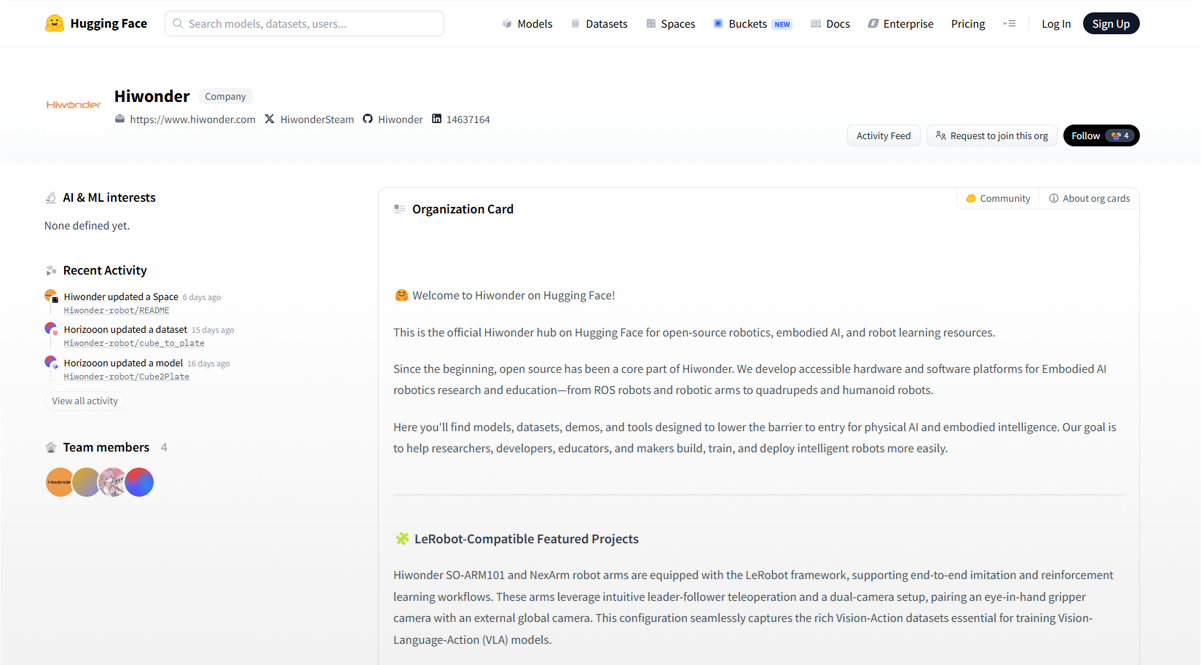Open the Community tab on the org card

[998, 198]
